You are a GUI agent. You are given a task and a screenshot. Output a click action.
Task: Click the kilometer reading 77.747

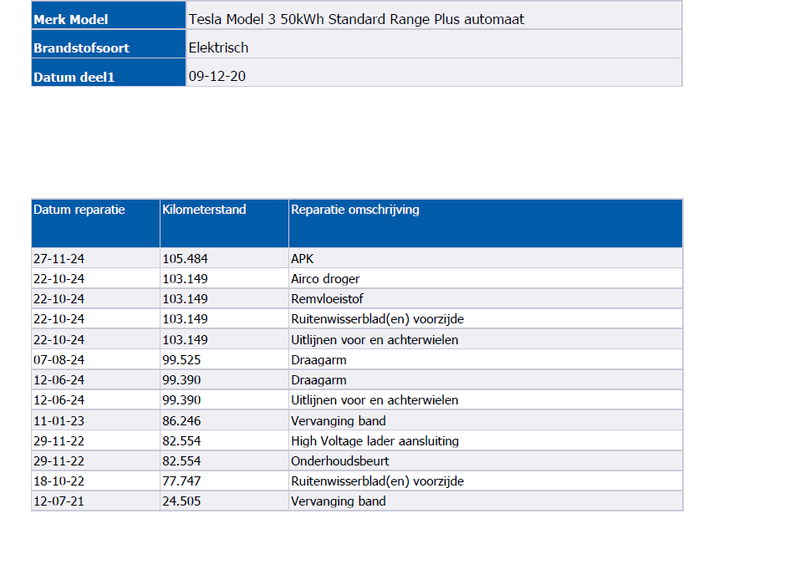click(x=182, y=481)
